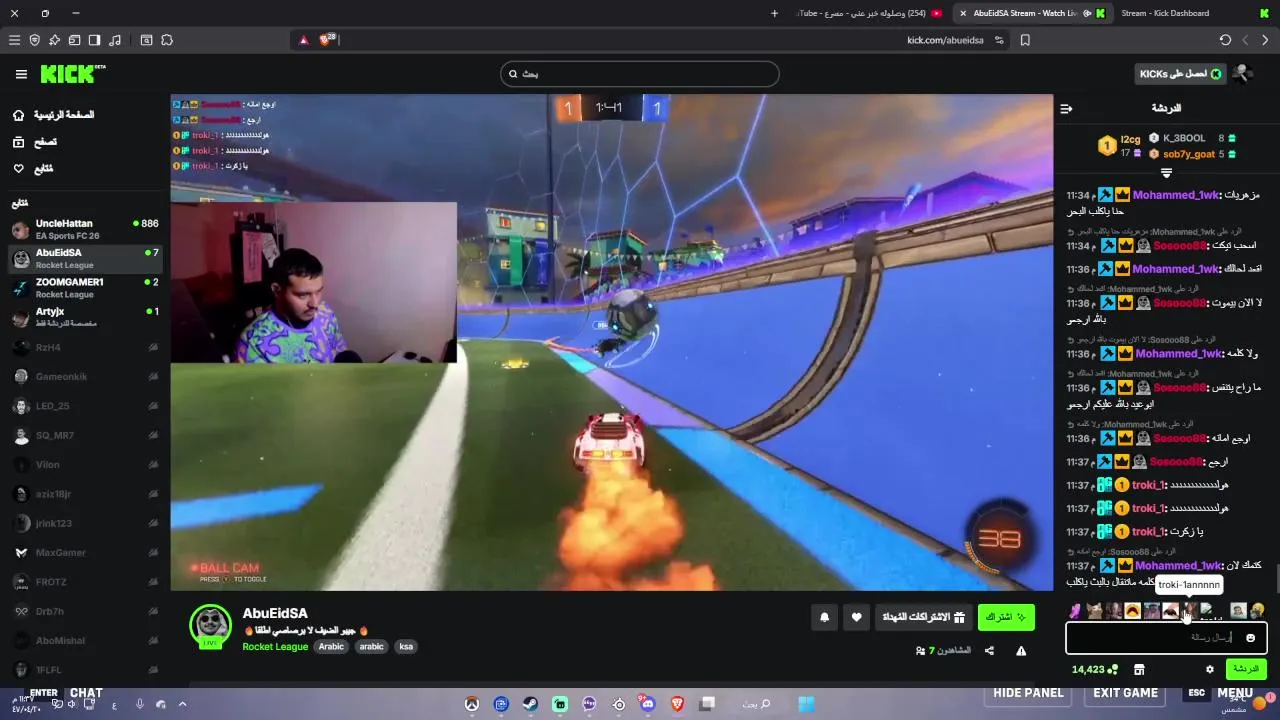This screenshot has height=720, width=1280.
Task: Click the Kick search field
Action: click(x=640, y=74)
